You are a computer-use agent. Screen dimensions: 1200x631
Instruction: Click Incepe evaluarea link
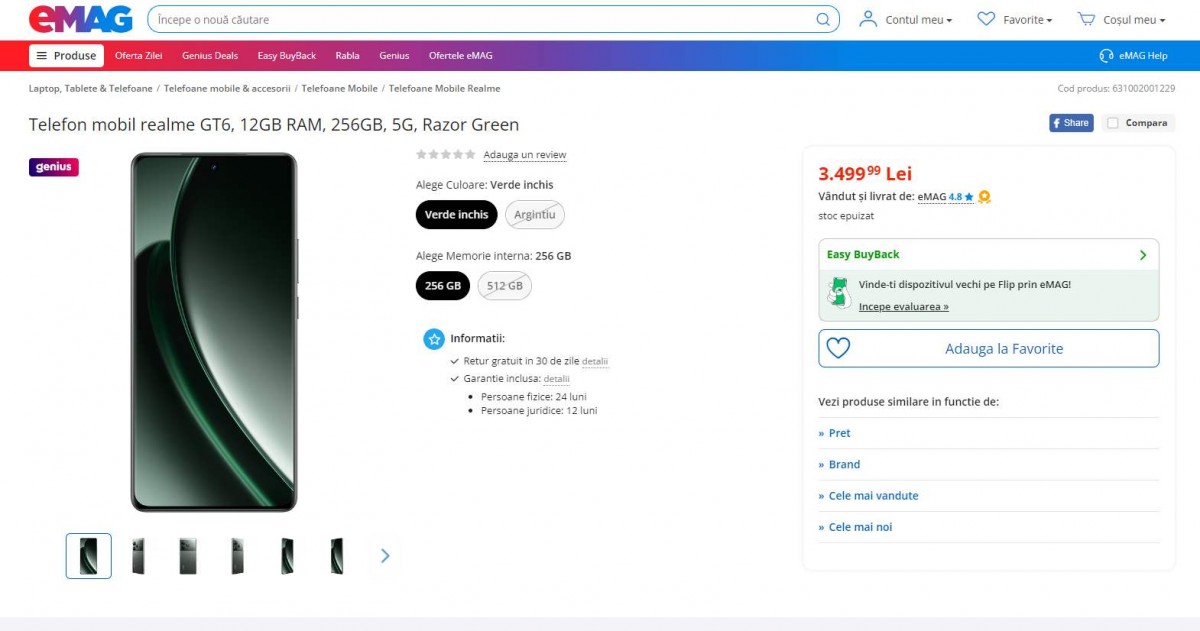(903, 307)
